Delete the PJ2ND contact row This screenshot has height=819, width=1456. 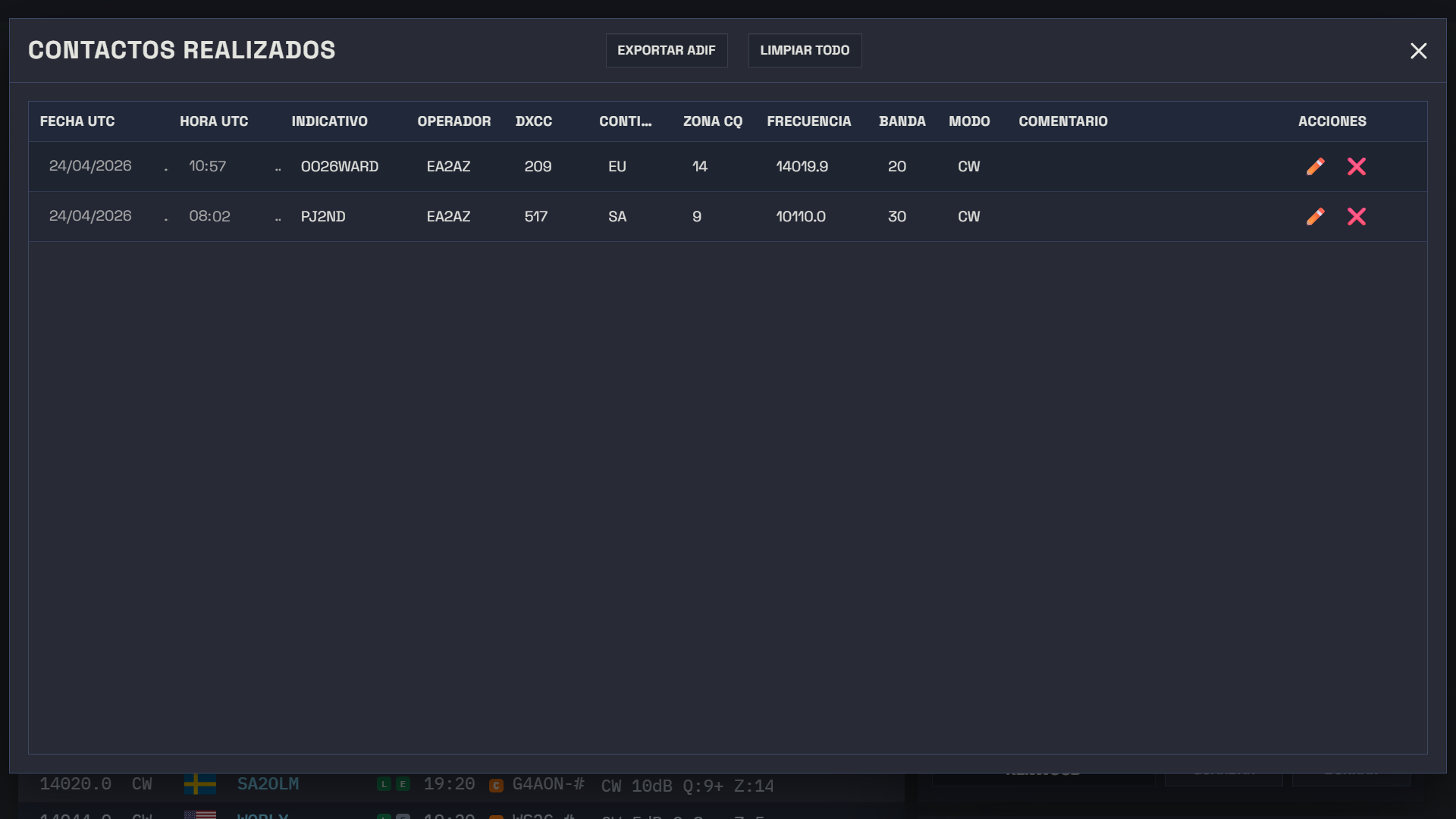[x=1357, y=217]
